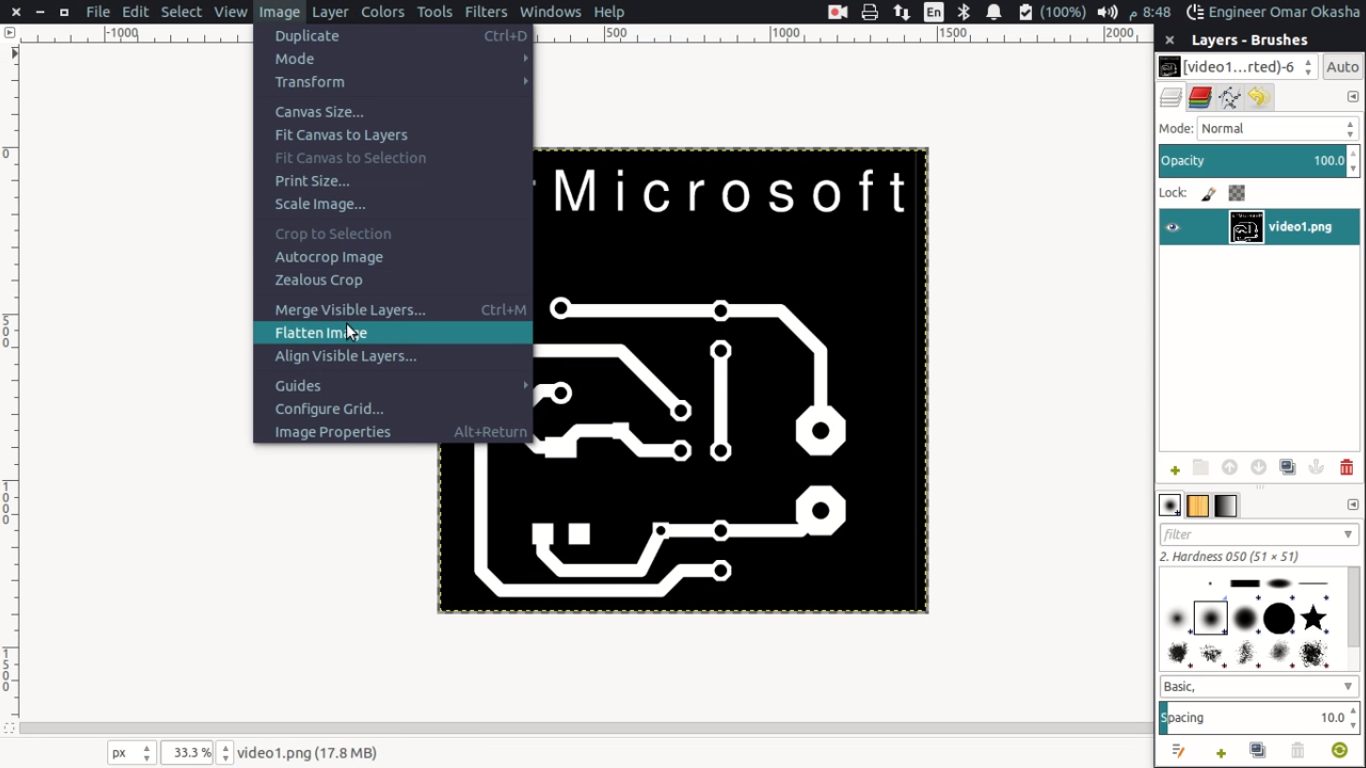Open Brushes dock tab configuration menu
This screenshot has width=1366, height=768.
click(1353, 505)
